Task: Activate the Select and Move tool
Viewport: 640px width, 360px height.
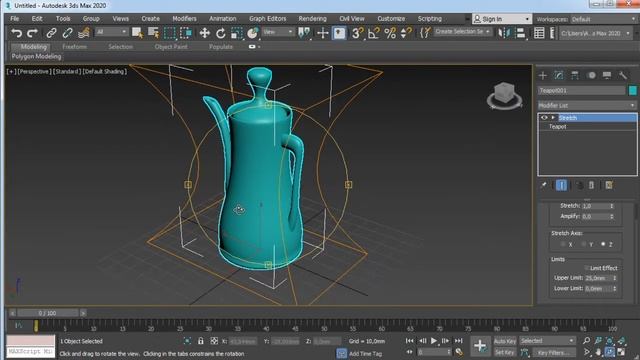Action: 204,33
